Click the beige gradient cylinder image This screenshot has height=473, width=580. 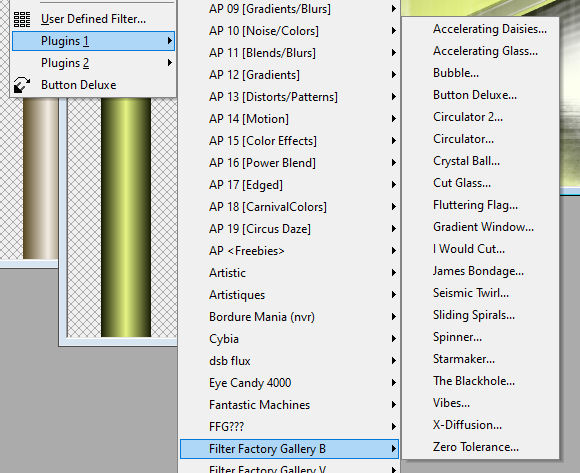(40, 178)
